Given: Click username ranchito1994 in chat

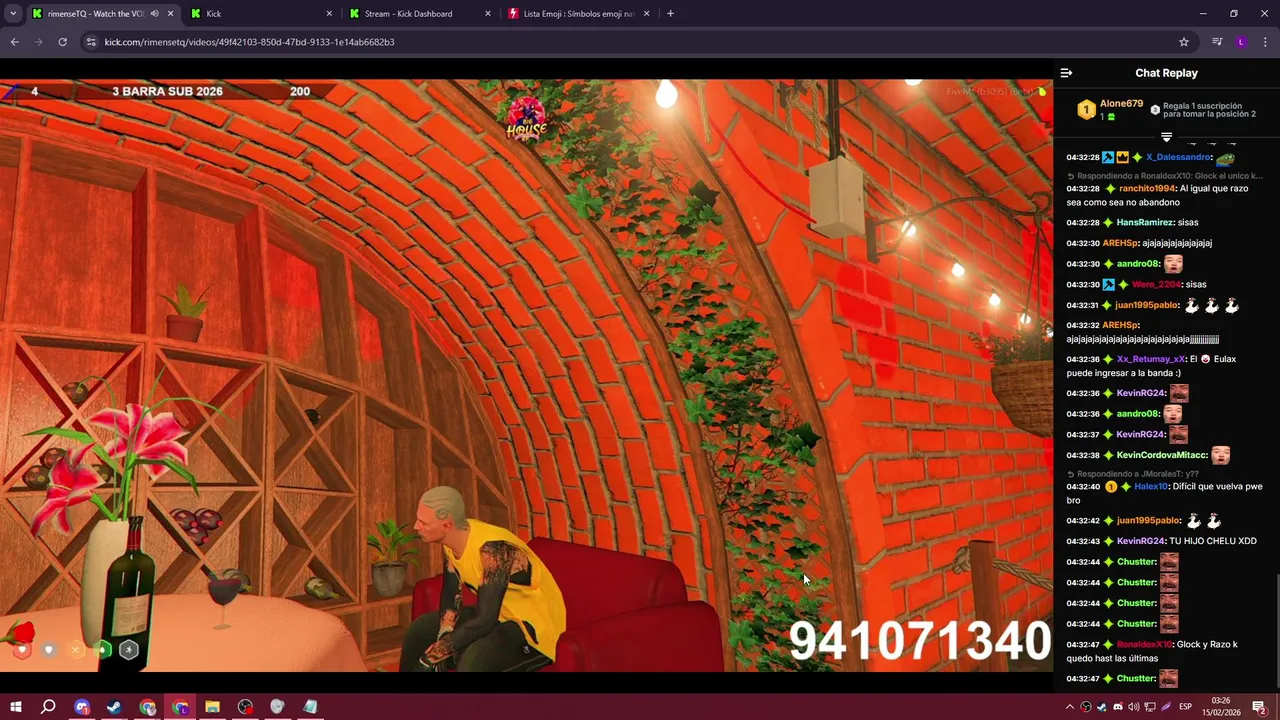Looking at the screenshot, I should click(x=1147, y=188).
